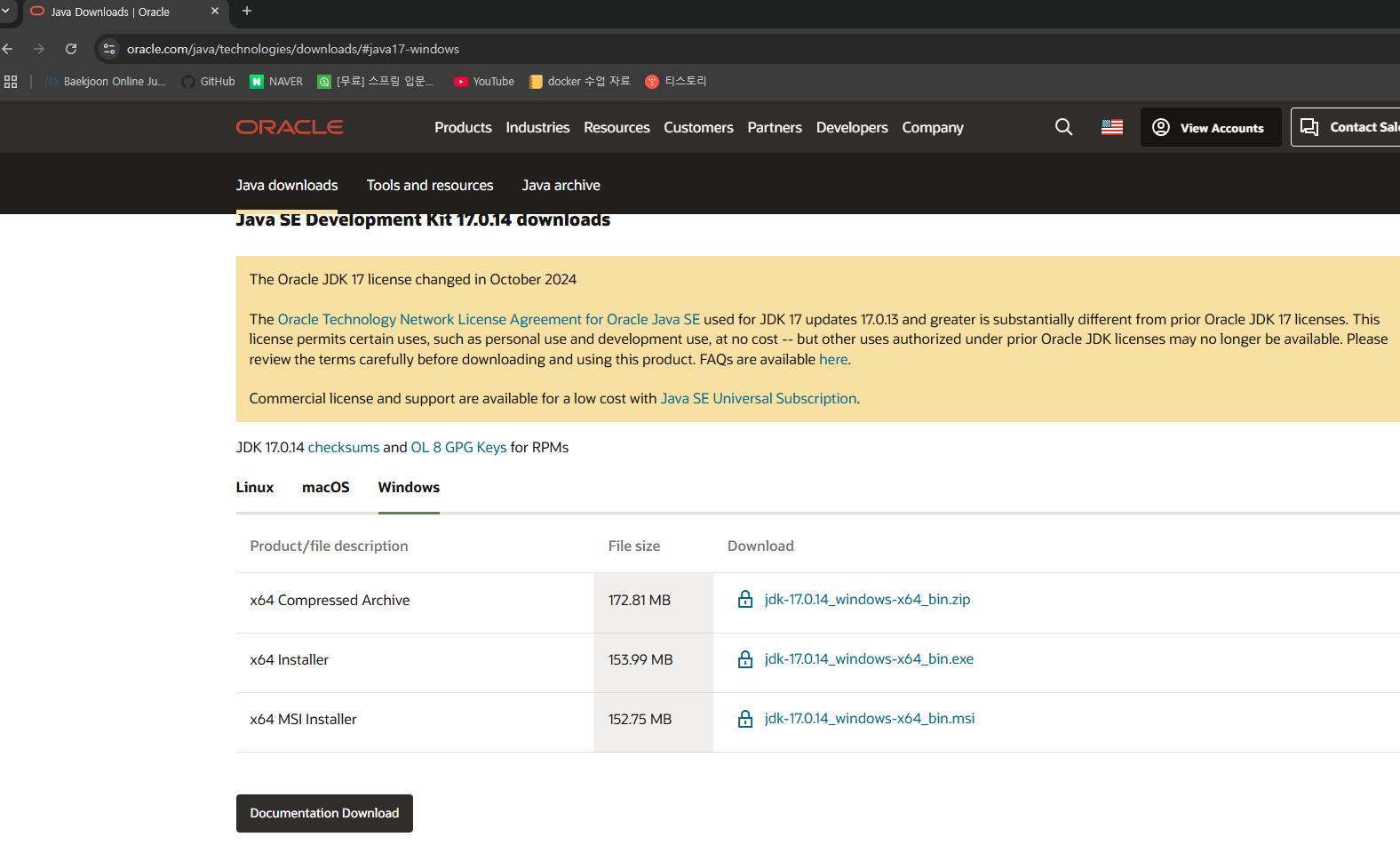Image resolution: width=1400 pixels, height=853 pixels.
Task: Select the Java downloads sub-navigation tab
Action: tap(287, 185)
